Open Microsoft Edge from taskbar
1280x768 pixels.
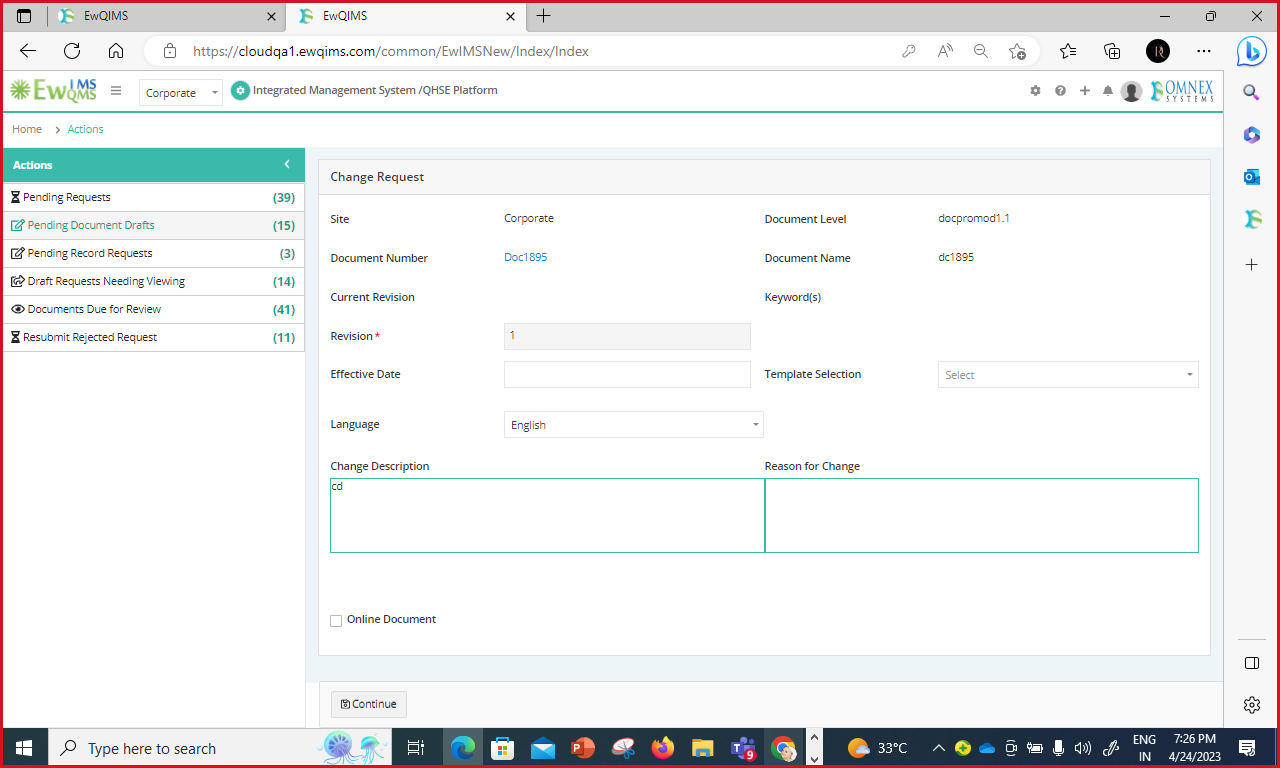click(x=463, y=748)
